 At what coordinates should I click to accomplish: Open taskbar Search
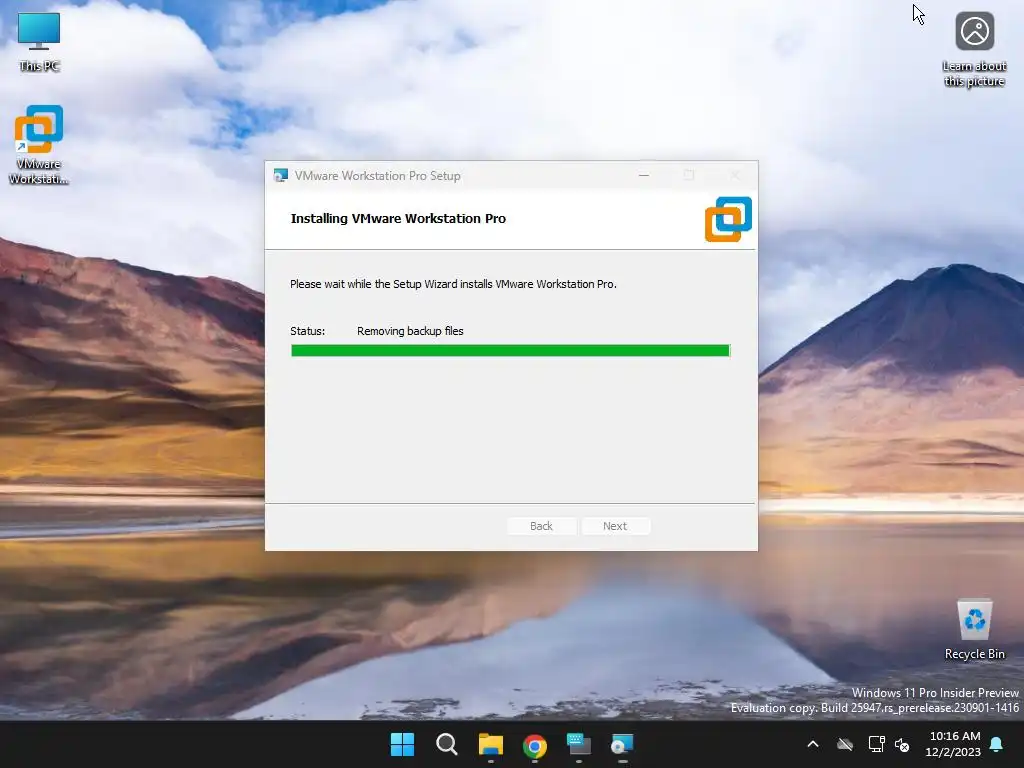pyautogui.click(x=447, y=744)
